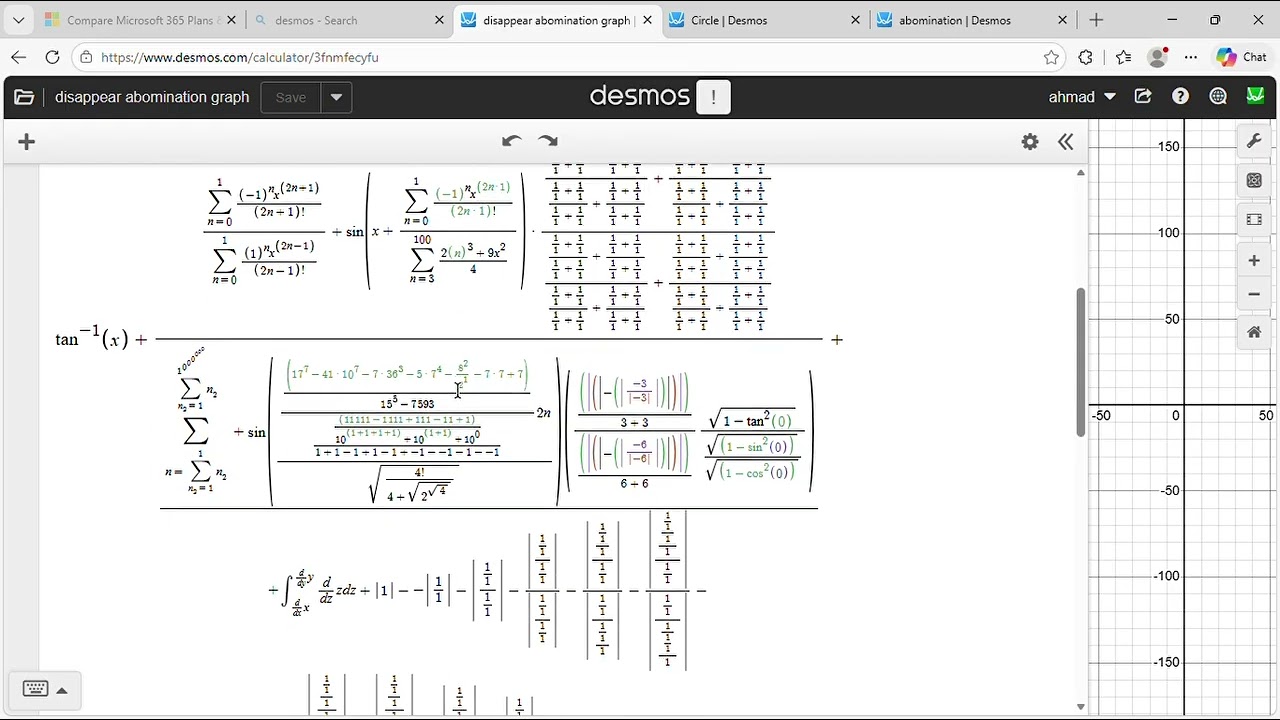Viewport: 1280px width, 720px height.
Task: Reset graph to default home view
Action: click(x=1254, y=333)
